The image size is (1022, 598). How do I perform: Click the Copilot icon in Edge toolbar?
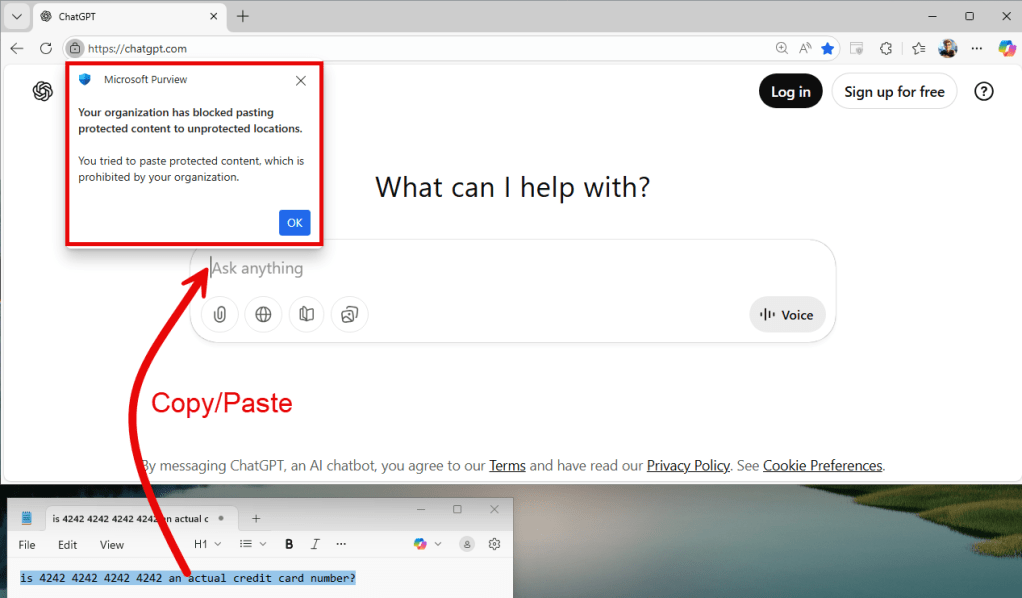pyautogui.click(x=1007, y=48)
